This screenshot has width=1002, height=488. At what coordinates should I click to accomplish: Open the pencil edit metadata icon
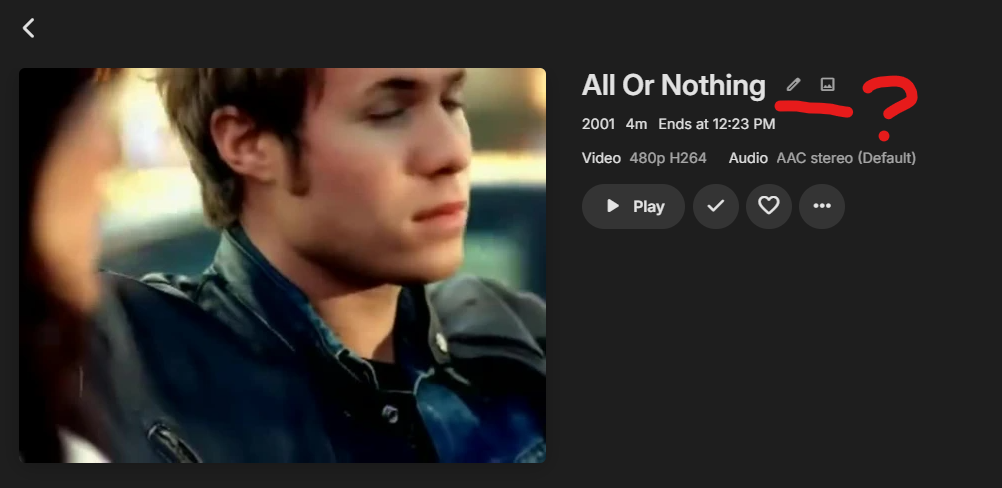pos(793,84)
